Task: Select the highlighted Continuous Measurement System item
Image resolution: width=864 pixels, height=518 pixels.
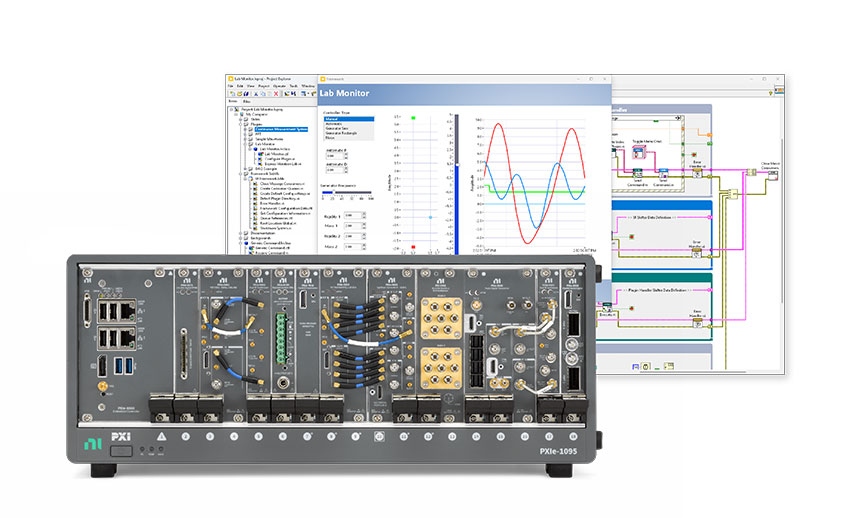Action: (281, 129)
